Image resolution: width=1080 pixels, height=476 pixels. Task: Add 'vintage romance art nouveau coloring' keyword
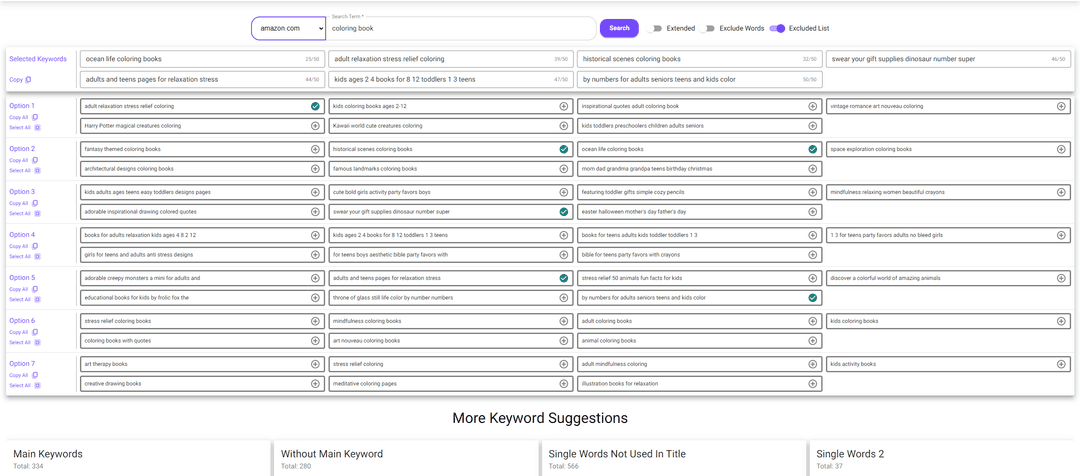click(1061, 106)
